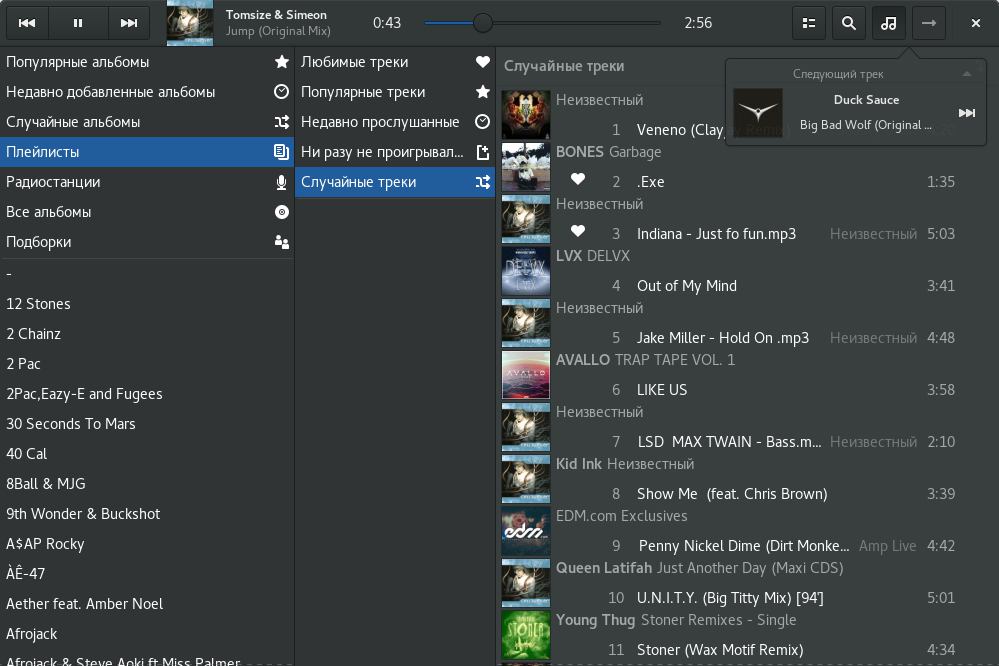Click the playback progress slider
Screen dimensions: 999x666
pos(542,23)
